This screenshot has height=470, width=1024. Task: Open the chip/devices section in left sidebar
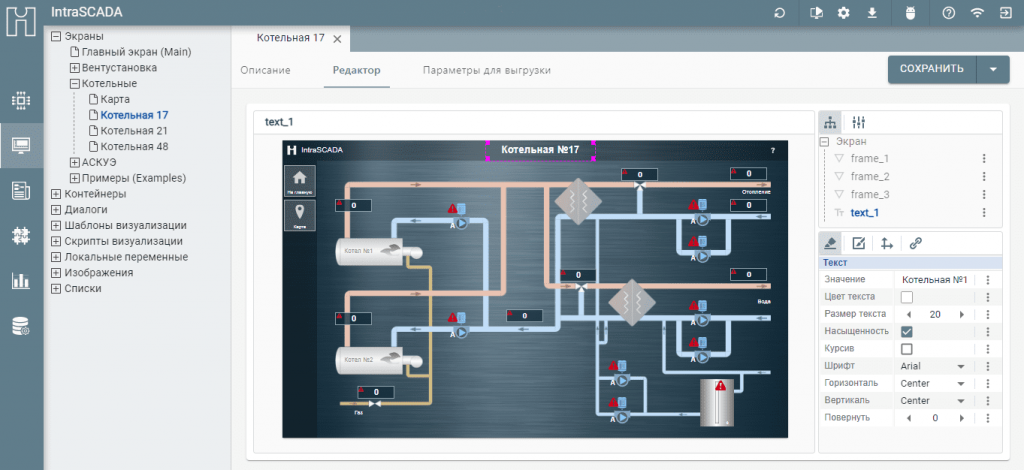(21, 100)
